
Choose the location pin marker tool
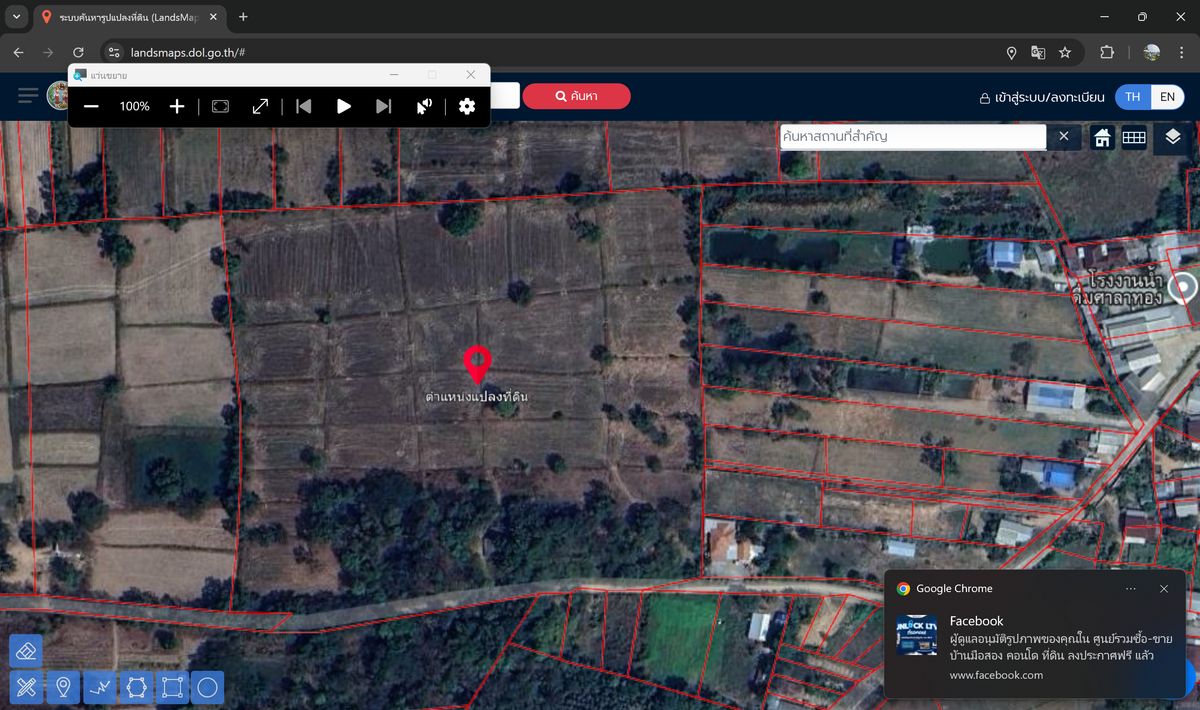63,687
